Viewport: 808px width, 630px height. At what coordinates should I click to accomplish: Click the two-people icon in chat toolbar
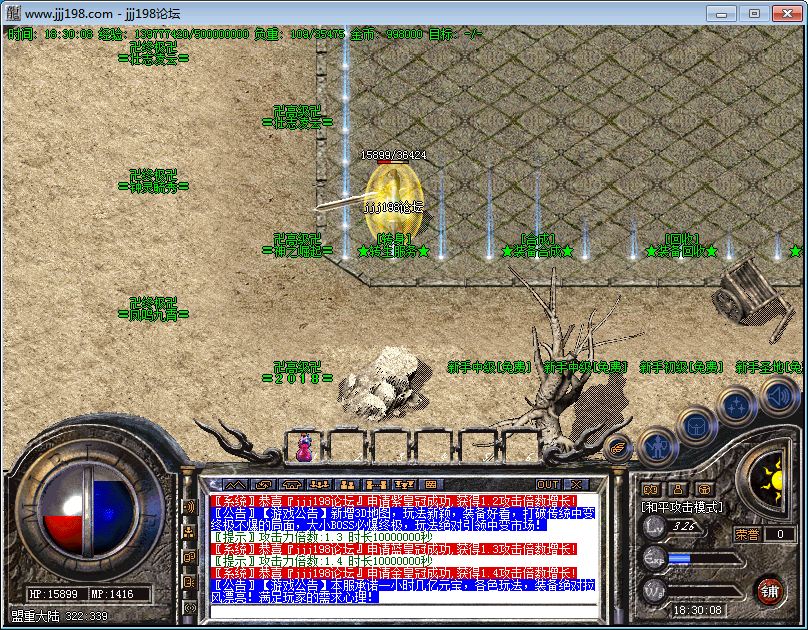[x=347, y=484]
